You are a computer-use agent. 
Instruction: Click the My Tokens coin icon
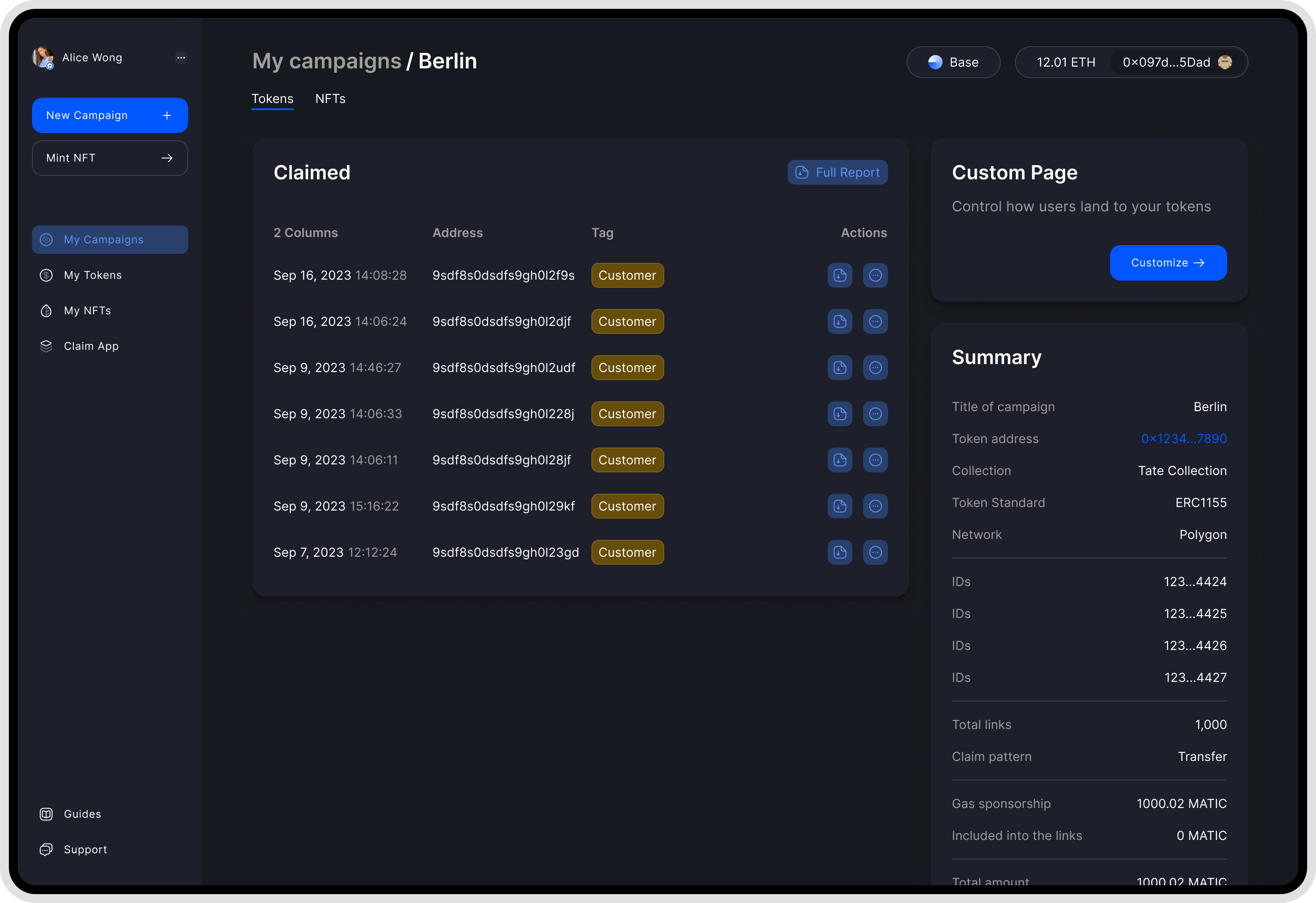tap(47, 275)
